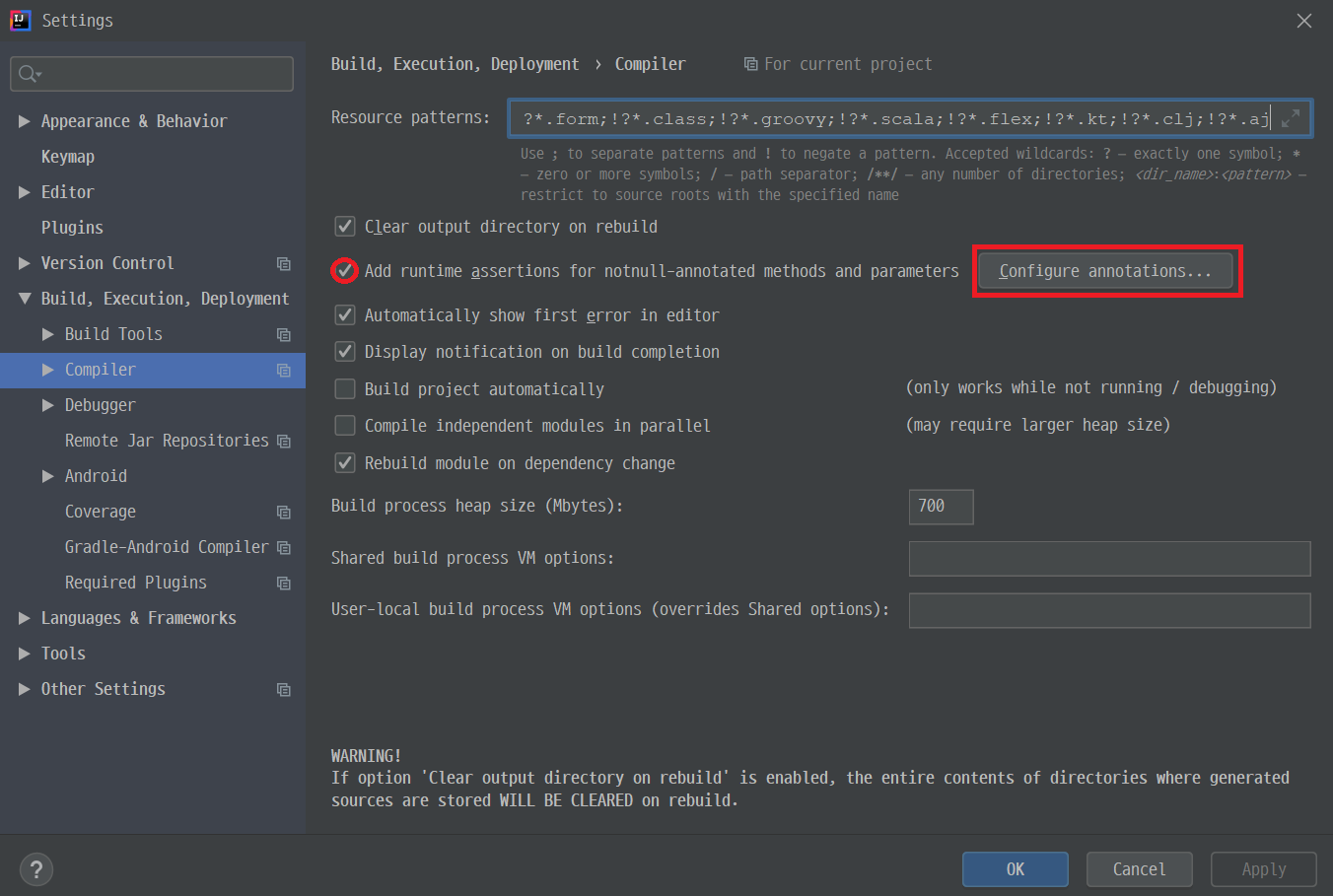Click User-local build process VM options field
Screen dimensions: 1333x896
[x=1110, y=610]
